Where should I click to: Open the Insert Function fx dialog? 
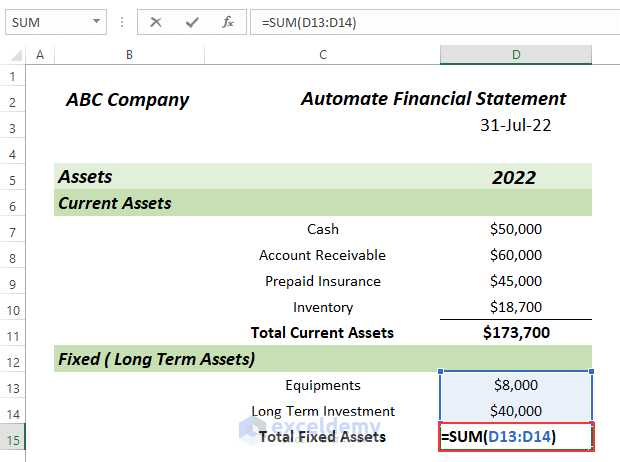(227, 21)
